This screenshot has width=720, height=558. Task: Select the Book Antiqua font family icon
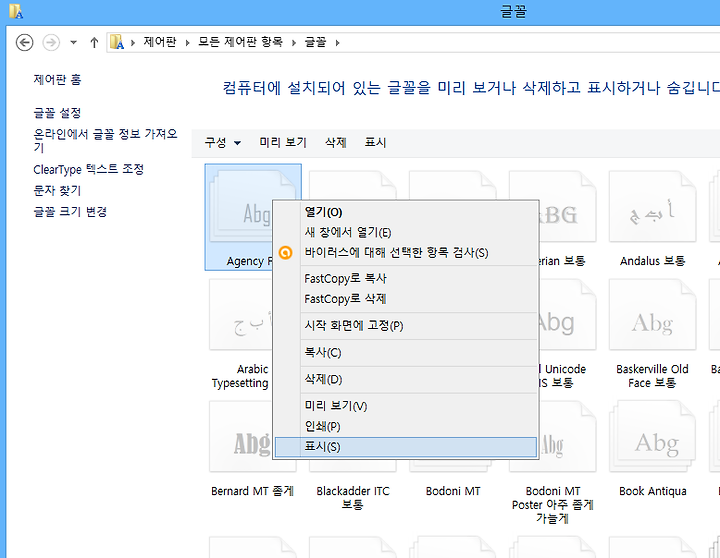point(652,436)
